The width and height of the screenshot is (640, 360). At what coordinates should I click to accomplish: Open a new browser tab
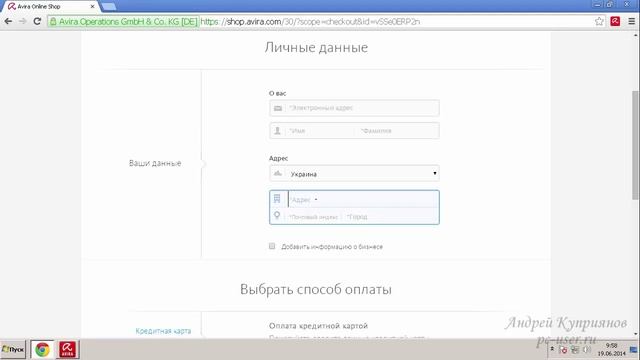click(108, 7)
